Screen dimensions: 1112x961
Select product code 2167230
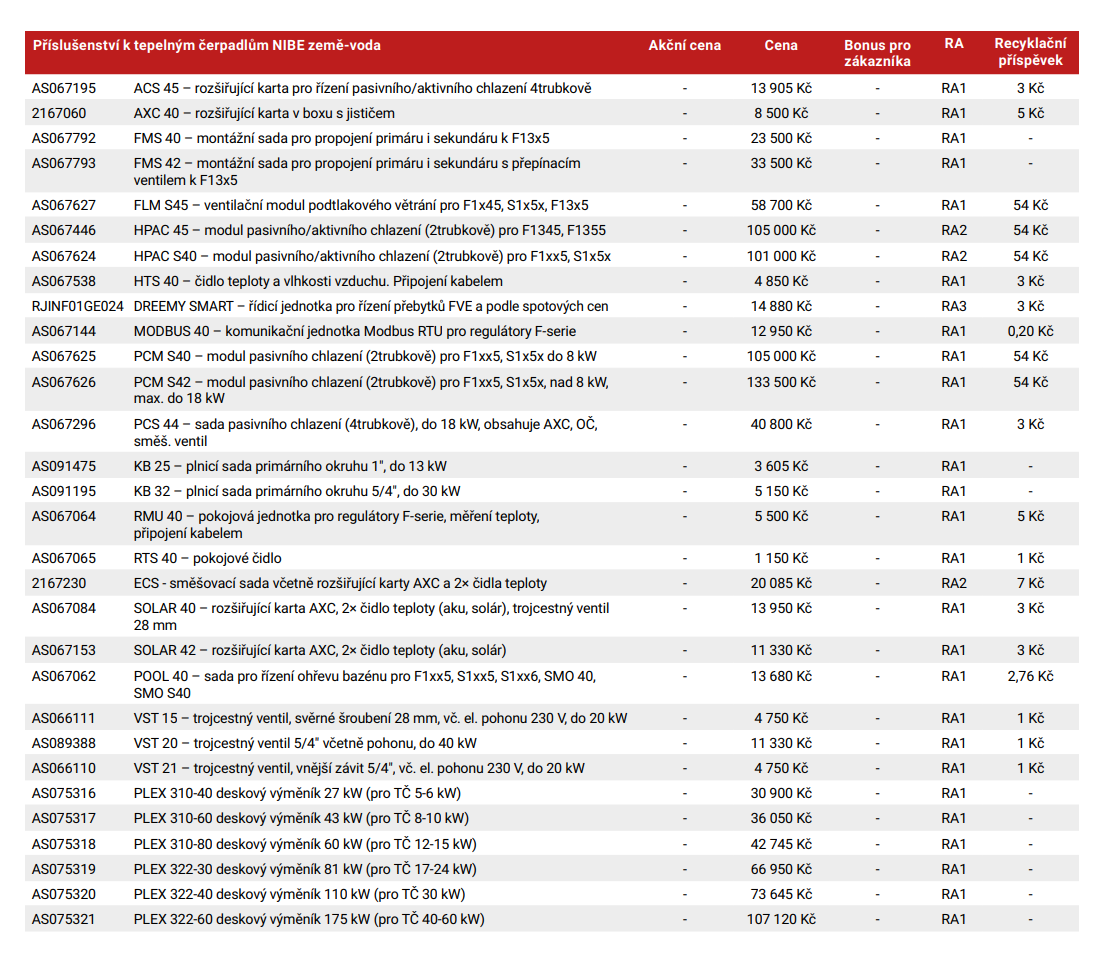click(x=59, y=583)
